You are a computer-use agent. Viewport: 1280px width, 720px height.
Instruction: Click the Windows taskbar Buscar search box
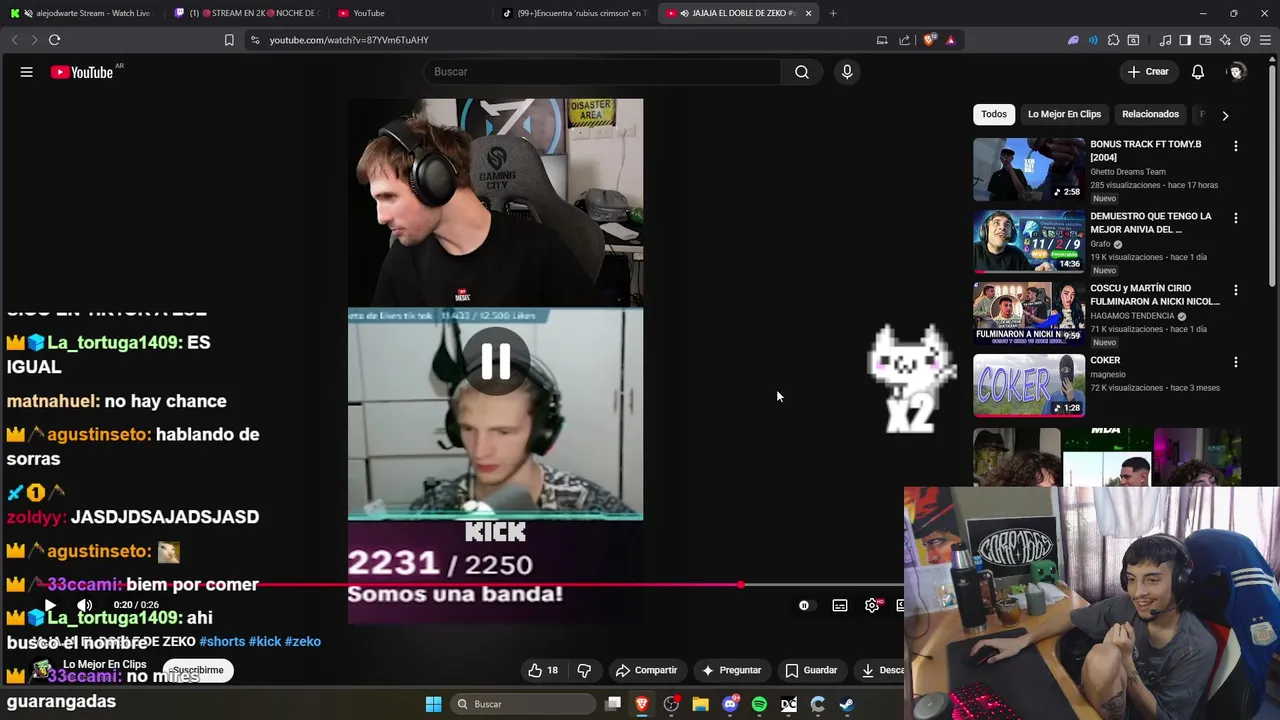523,704
